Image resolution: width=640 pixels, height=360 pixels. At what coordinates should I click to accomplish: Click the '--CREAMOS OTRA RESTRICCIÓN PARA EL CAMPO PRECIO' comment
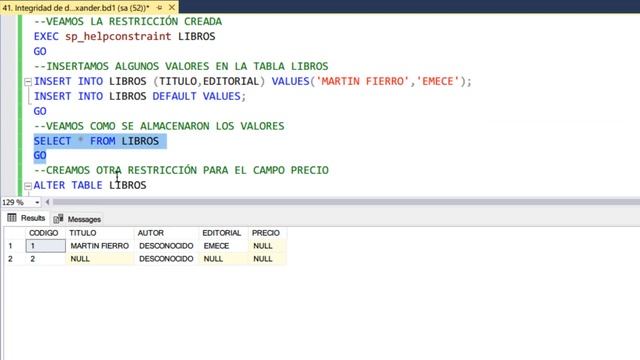tap(181, 170)
